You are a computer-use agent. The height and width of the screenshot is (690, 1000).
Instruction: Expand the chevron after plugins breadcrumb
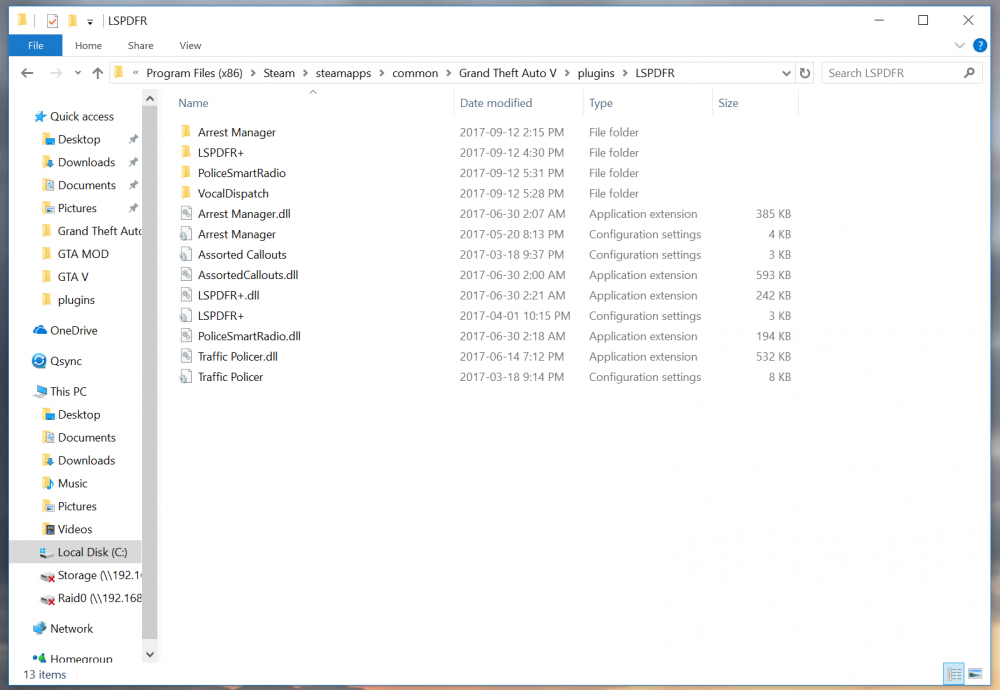625,73
